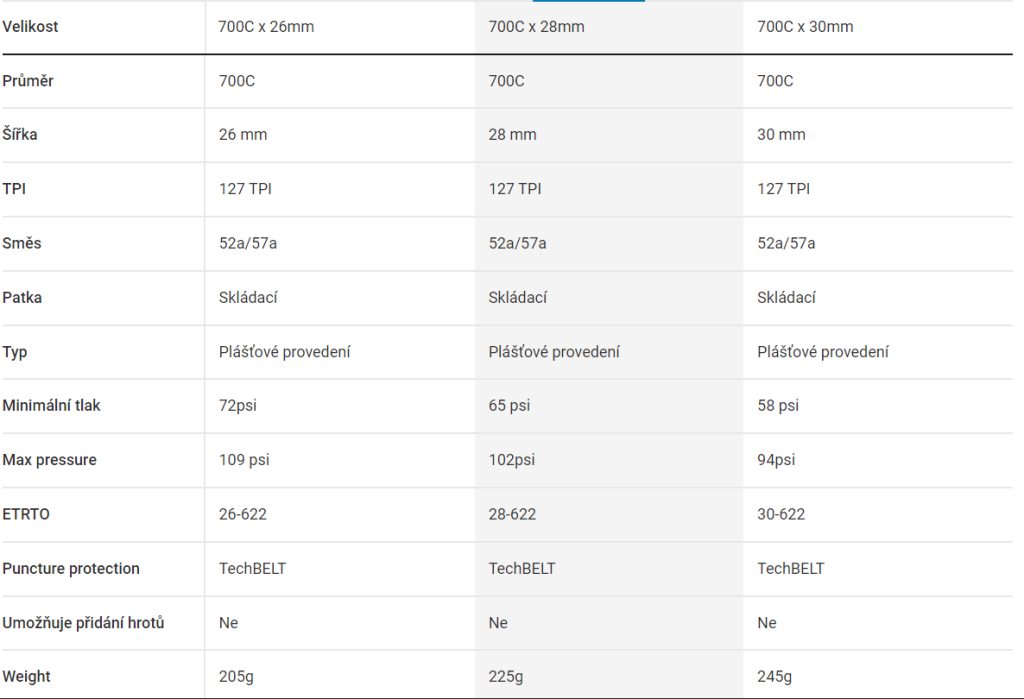Select the 700C x 28mm size column header
1024x699 pixels.
pos(536,27)
